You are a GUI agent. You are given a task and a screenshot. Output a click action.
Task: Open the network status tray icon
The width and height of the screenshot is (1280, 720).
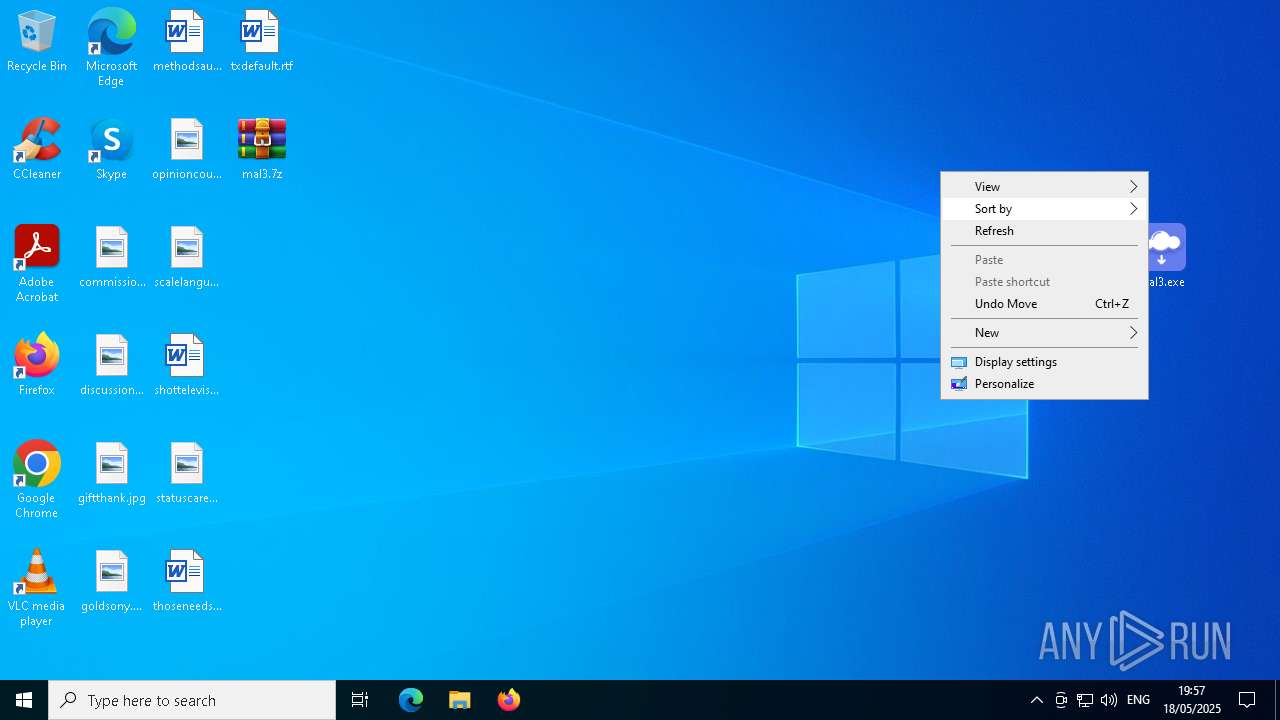tap(1085, 700)
